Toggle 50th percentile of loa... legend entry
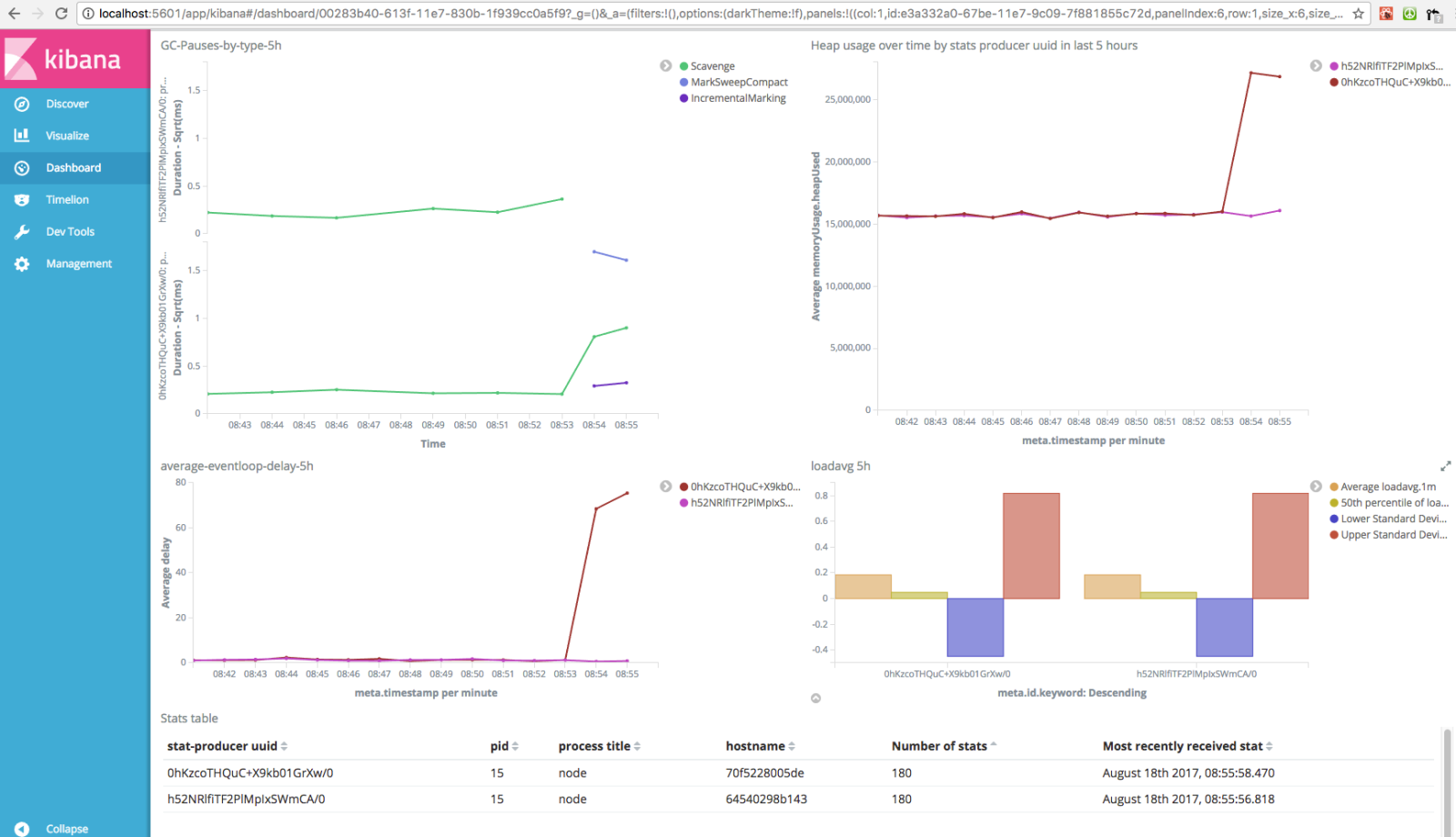 [1394, 503]
